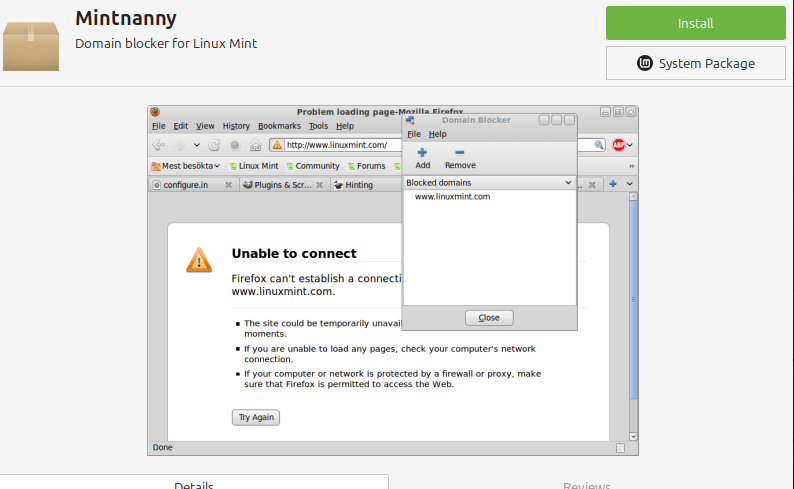The width and height of the screenshot is (794, 489).
Task: Click the Add plus icon in Domain Blocker
Action: coord(422,152)
